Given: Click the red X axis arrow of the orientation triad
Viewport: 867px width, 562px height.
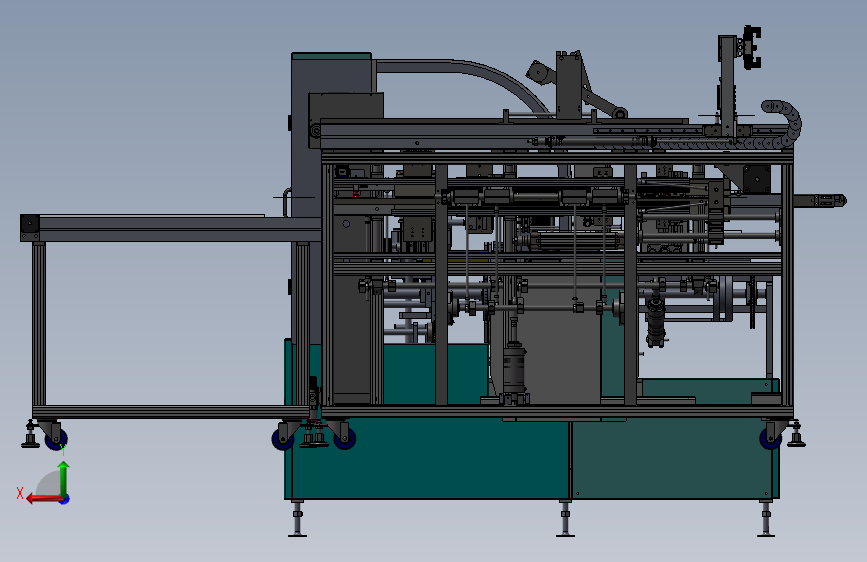Looking at the screenshot, I should coord(44,499).
